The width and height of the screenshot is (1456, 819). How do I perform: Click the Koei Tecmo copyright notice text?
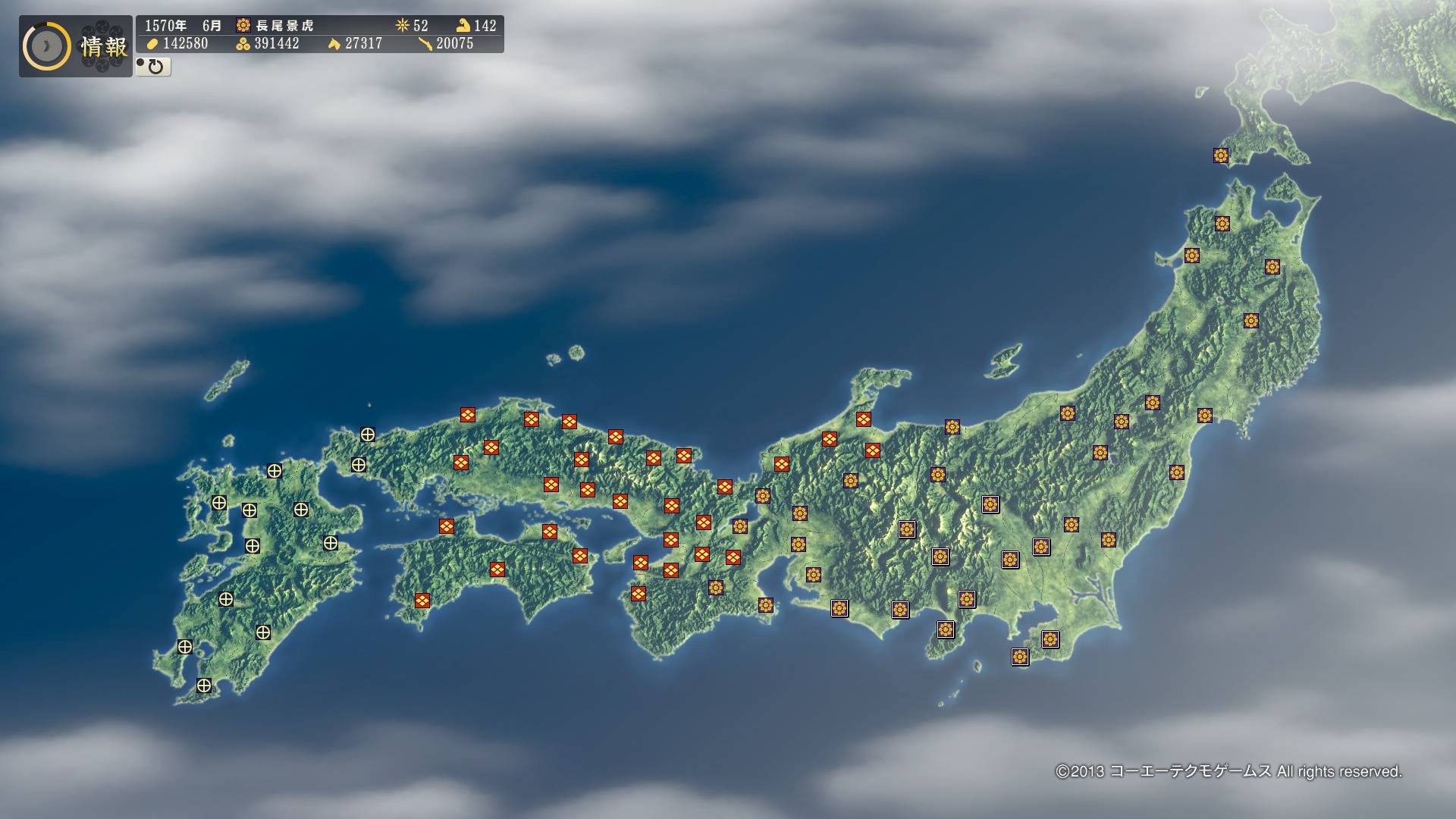coord(1228,771)
